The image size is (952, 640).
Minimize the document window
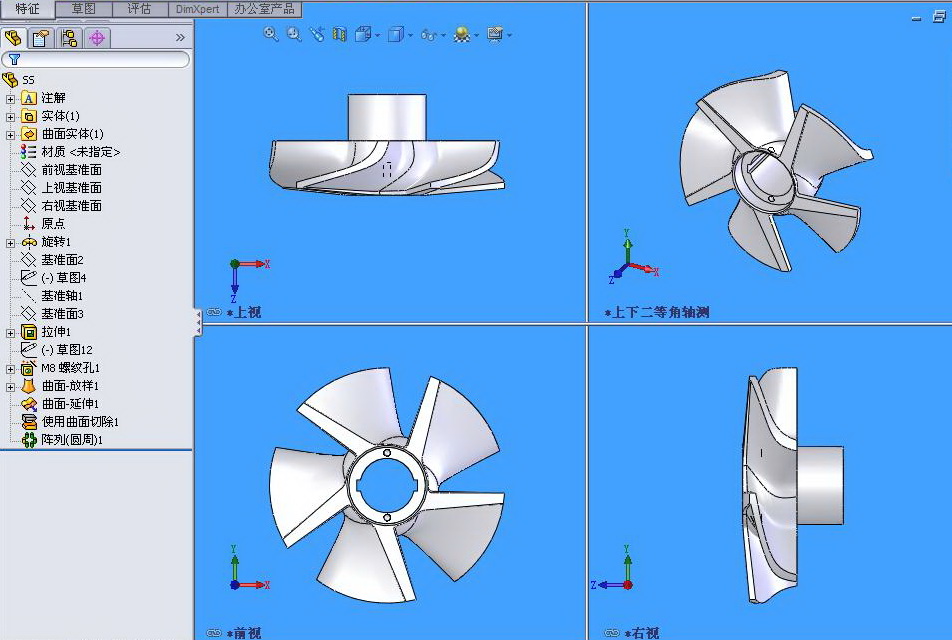pos(917,18)
